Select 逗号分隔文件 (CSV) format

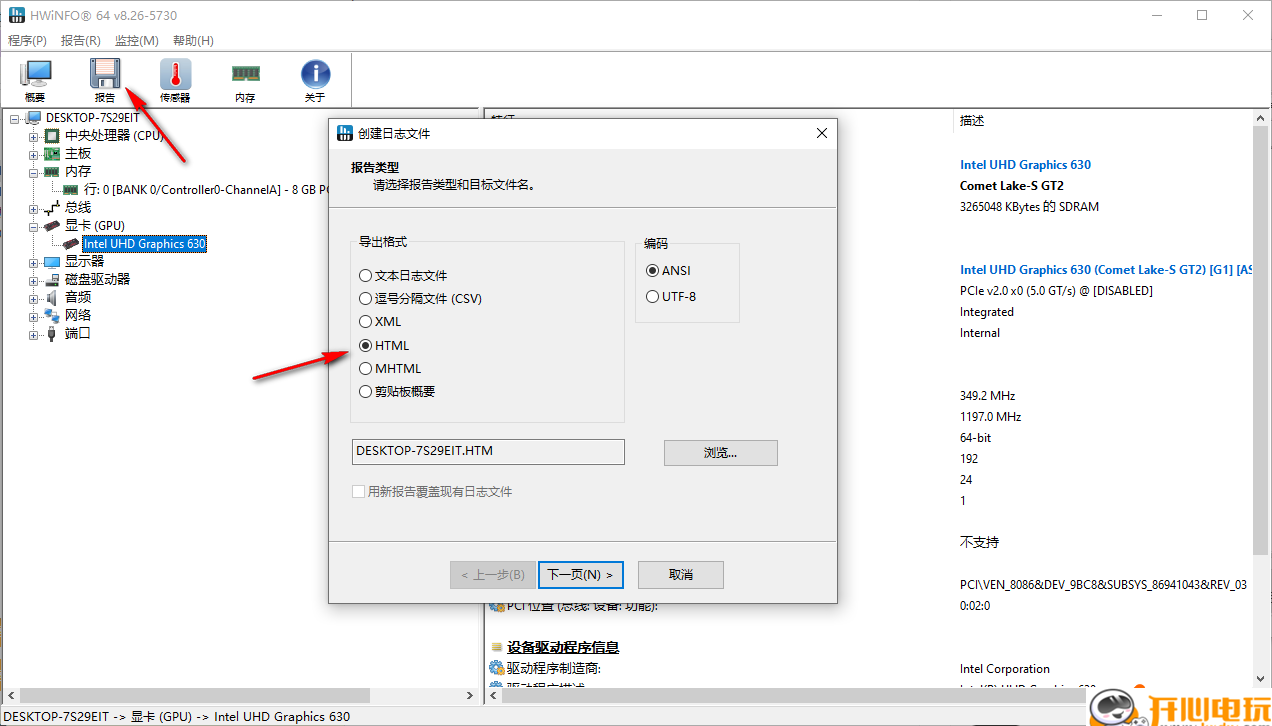[364, 298]
